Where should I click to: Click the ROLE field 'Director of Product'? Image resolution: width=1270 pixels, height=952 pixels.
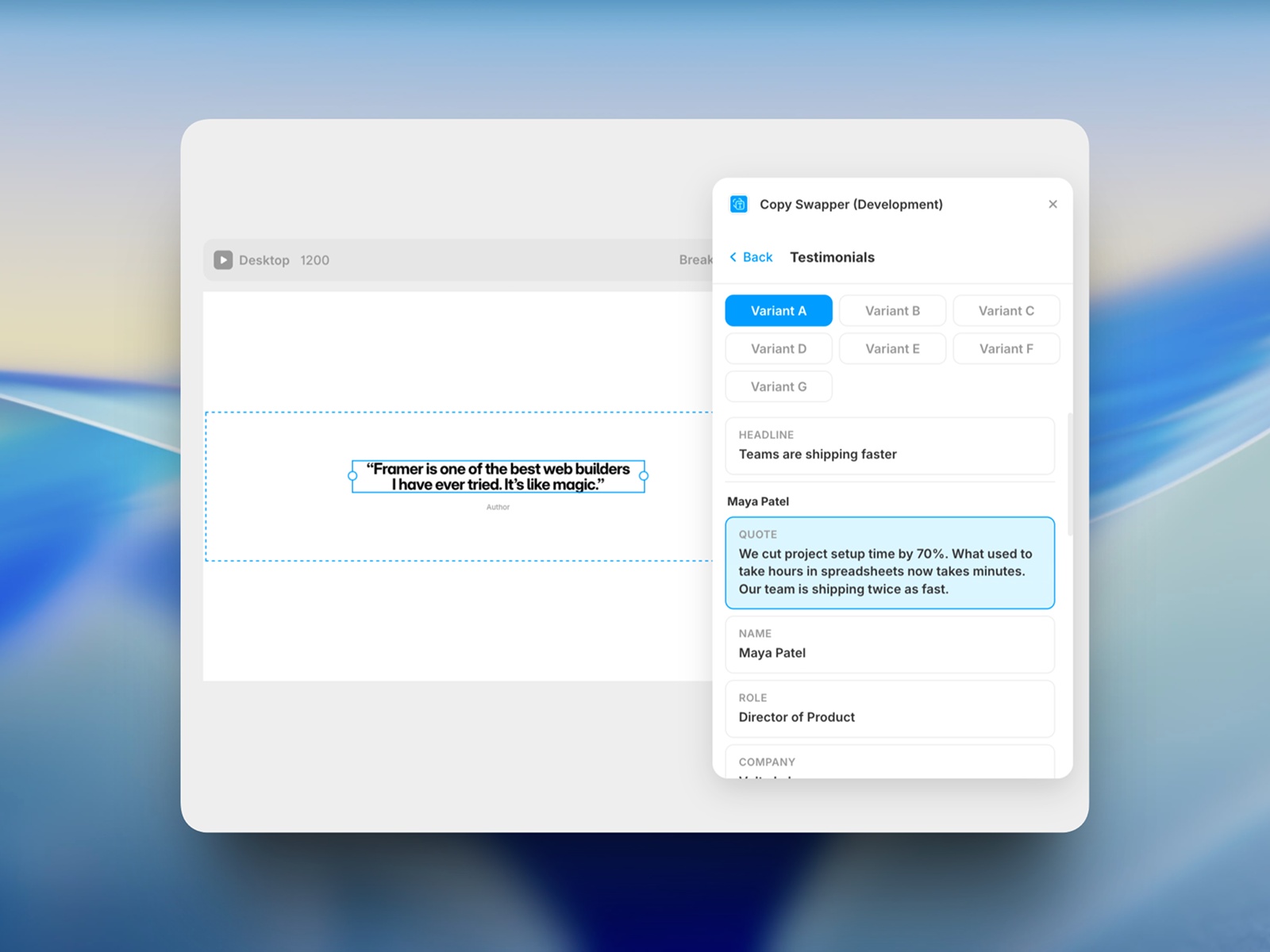(889, 708)
